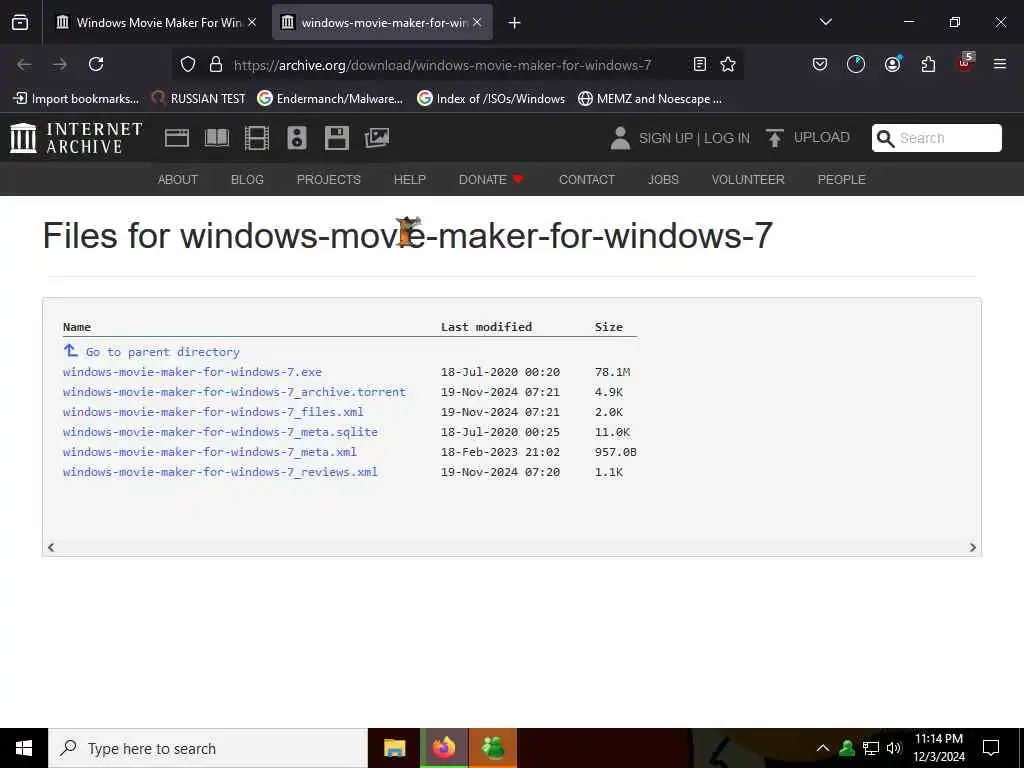The image size is (1024, 768).
Task: Open VOLUNTEER menu item
Action: (748, 180)
